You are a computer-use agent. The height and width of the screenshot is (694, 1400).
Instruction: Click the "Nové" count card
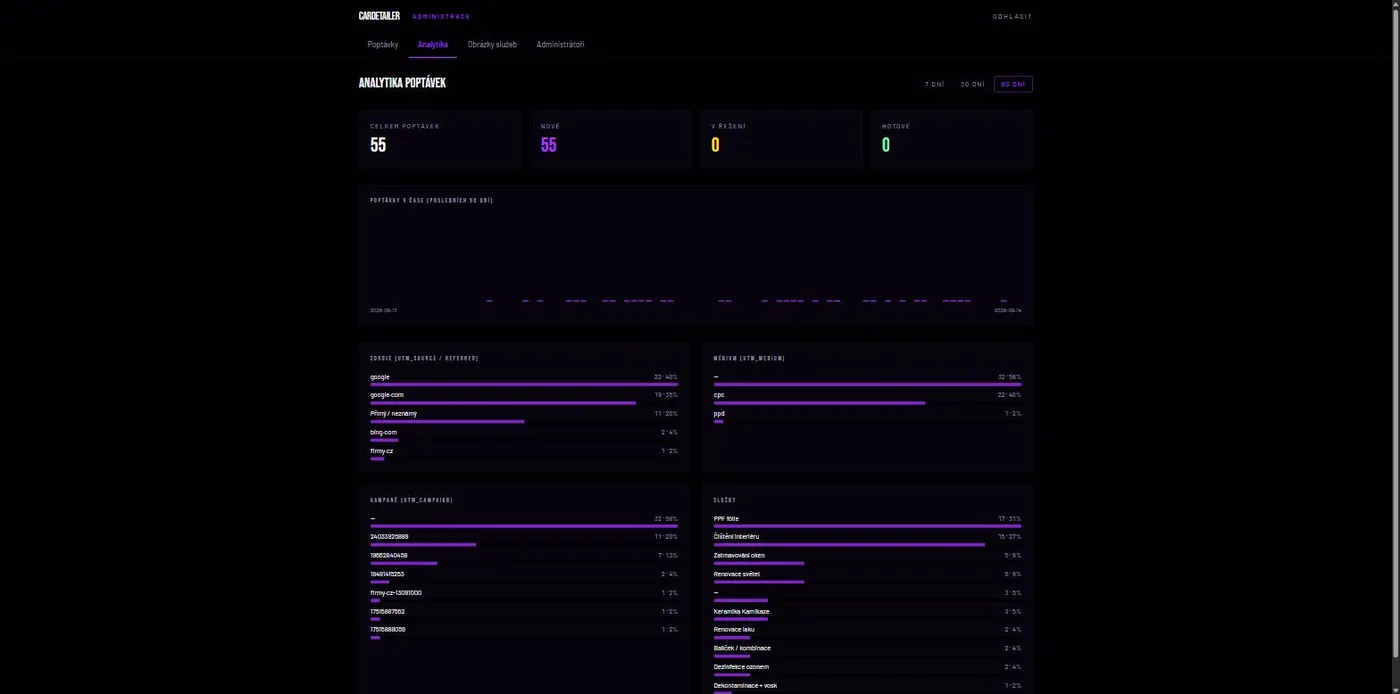610,139
